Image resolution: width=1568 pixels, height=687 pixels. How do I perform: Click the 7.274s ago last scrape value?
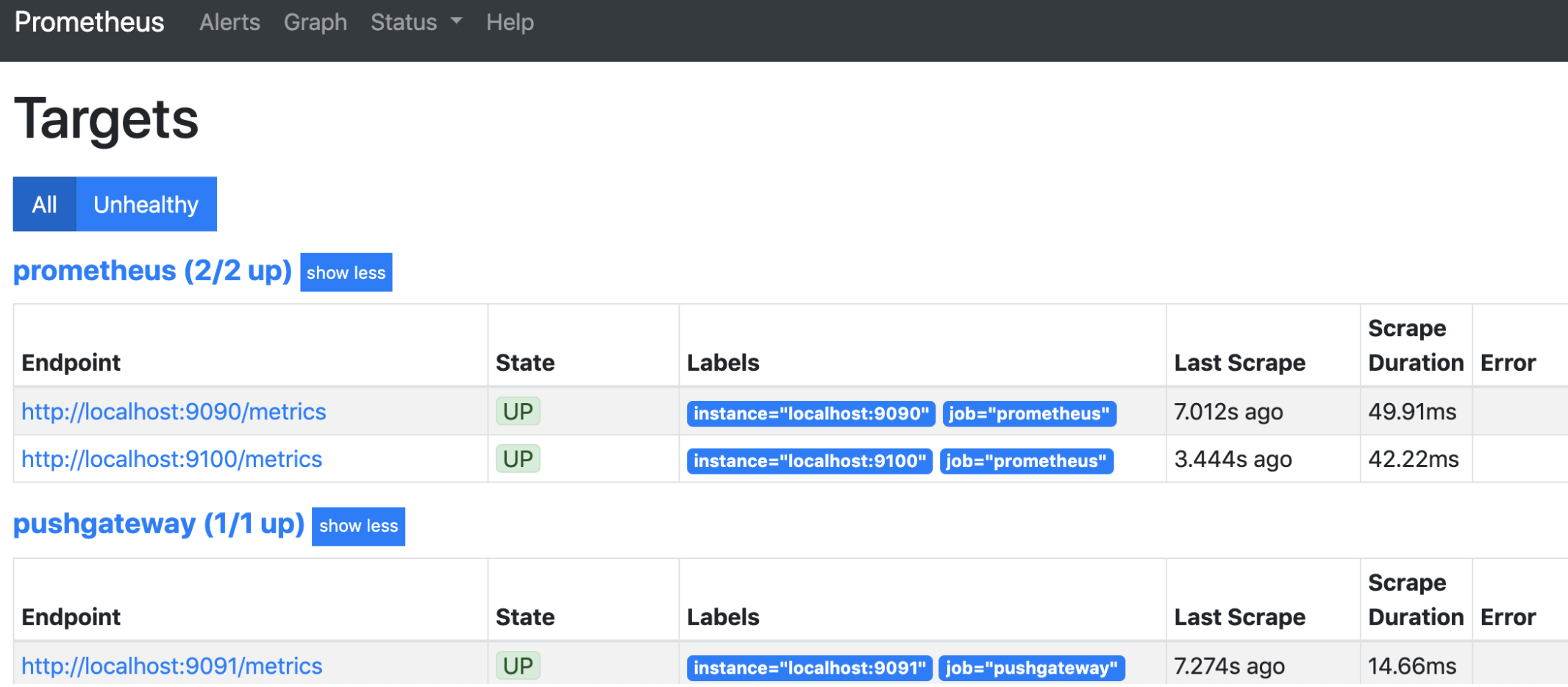[1229, 666]
